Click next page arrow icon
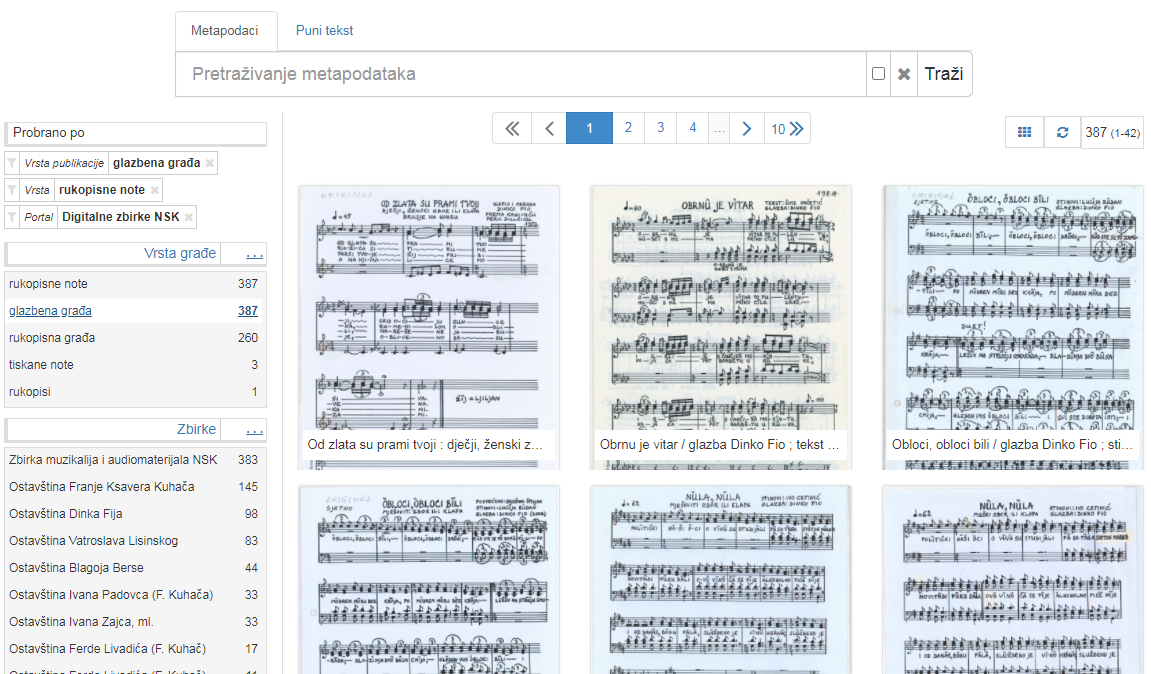This screenshot has width=1151, height=674. [746, 128]
